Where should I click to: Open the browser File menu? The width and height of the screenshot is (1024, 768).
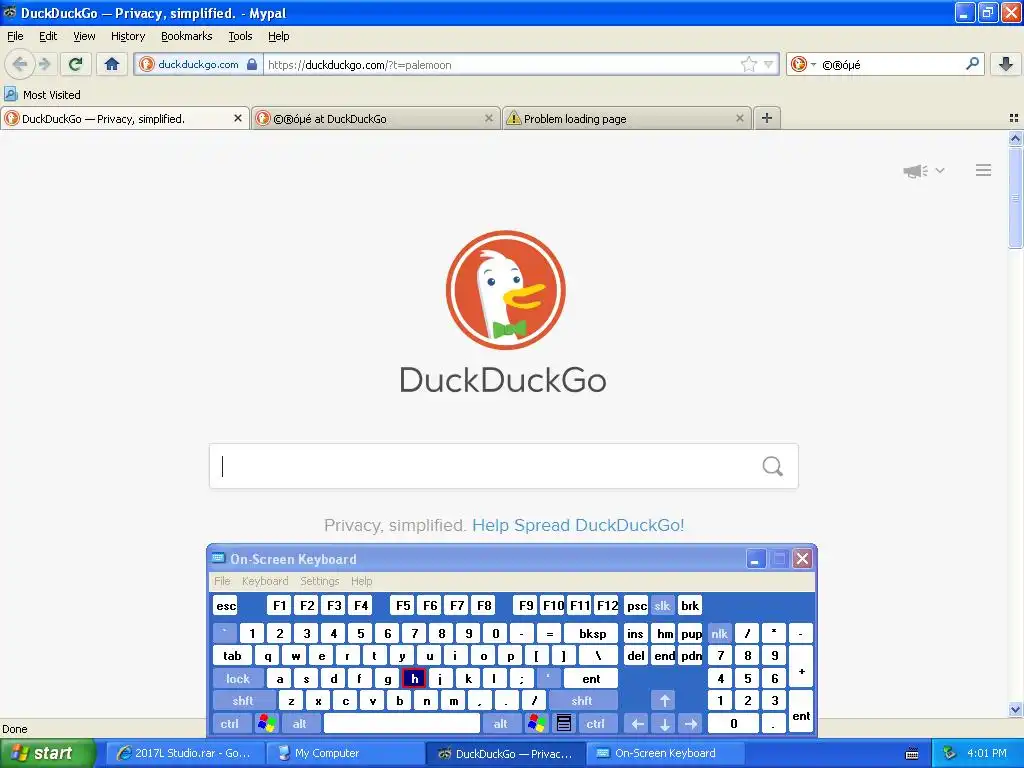[x=15, y=36]
